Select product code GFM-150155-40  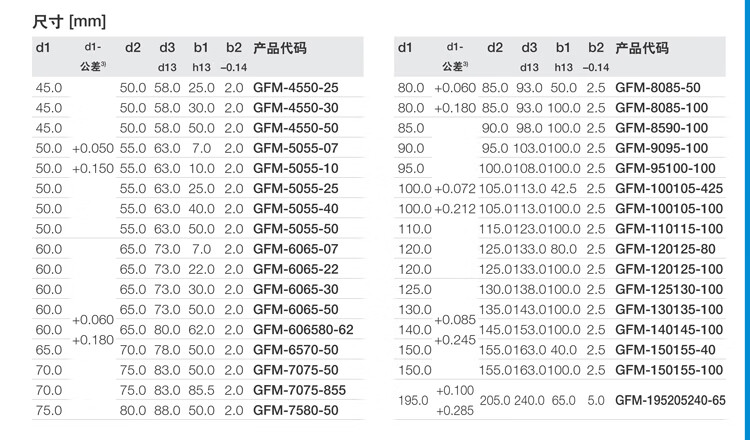[x=664, y=349]
